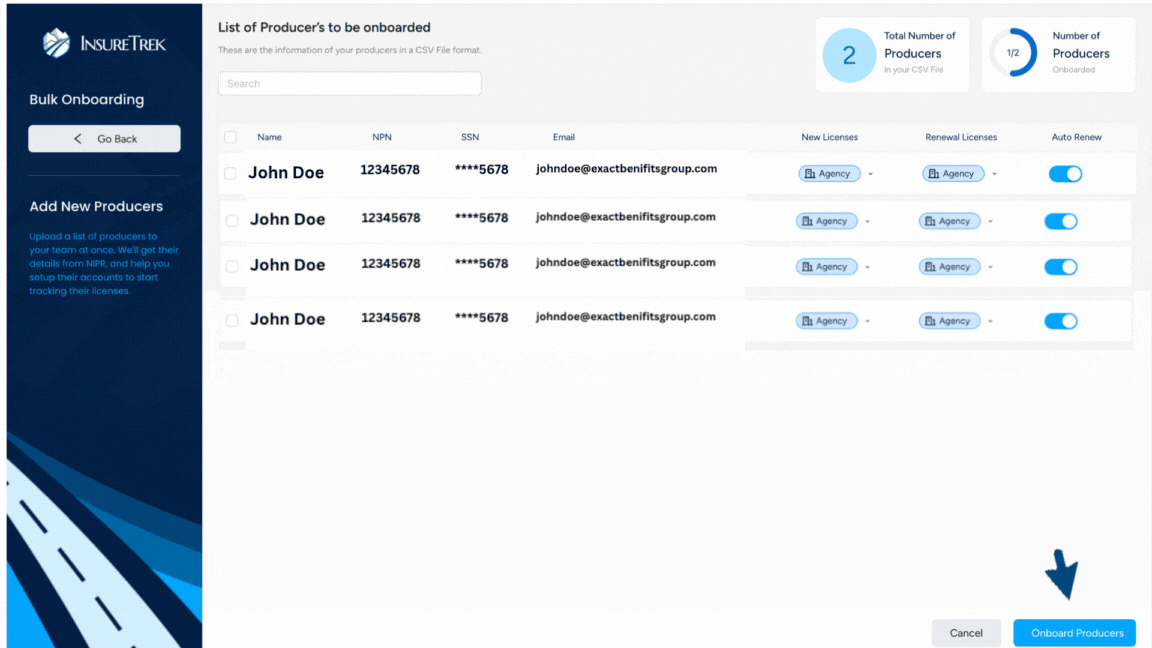Screen dimensions: 1152x648
Task: Disable Auto Renew for the first producer
Action: pyautogui.click(x=1065, y=173)
